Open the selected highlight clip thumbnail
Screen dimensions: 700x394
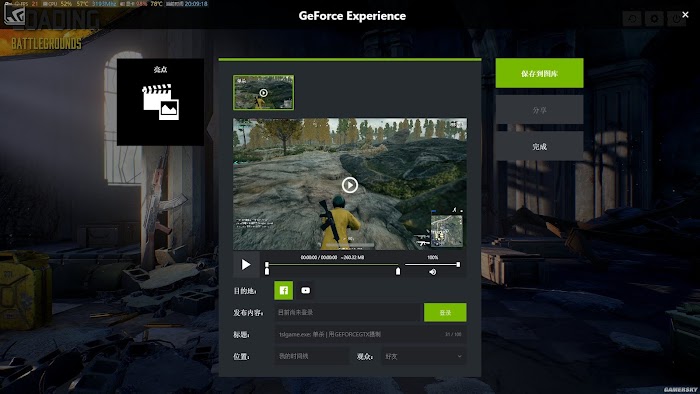(x=263, y=92)
